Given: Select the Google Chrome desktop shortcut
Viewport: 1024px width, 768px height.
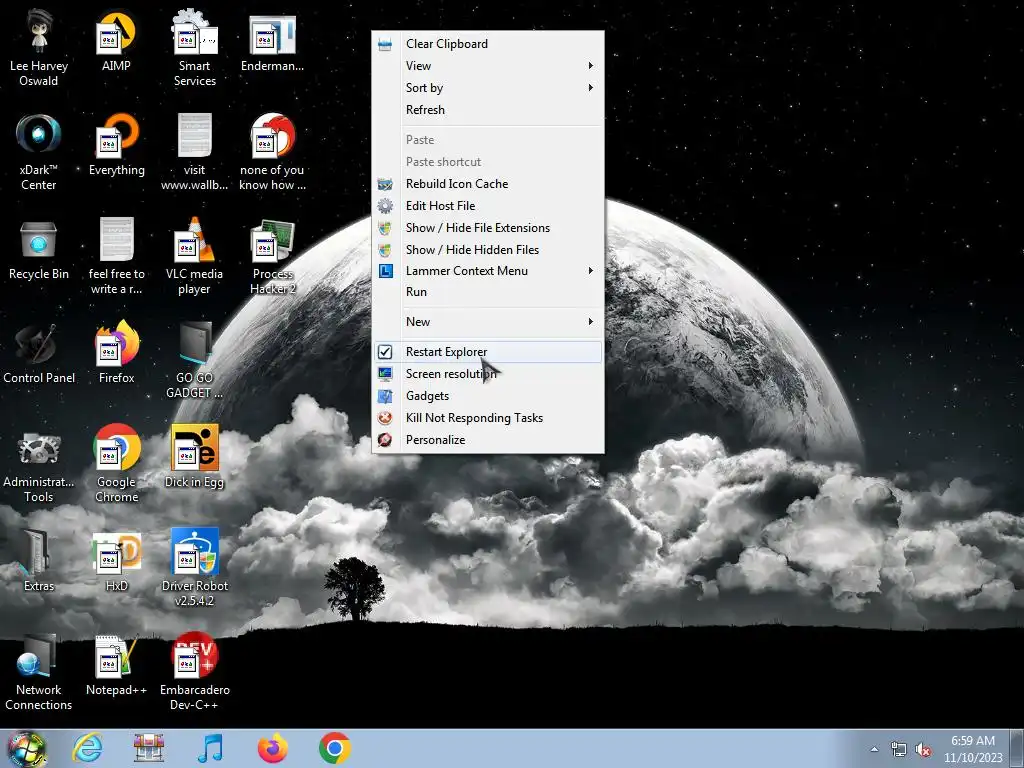Looking at the screenshot, I should [x=117, y=464].
